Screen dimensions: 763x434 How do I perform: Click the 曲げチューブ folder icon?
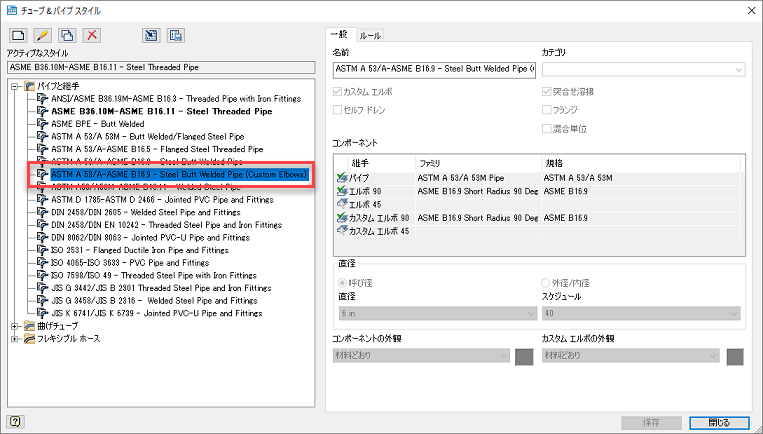click(x=30, y=326)
